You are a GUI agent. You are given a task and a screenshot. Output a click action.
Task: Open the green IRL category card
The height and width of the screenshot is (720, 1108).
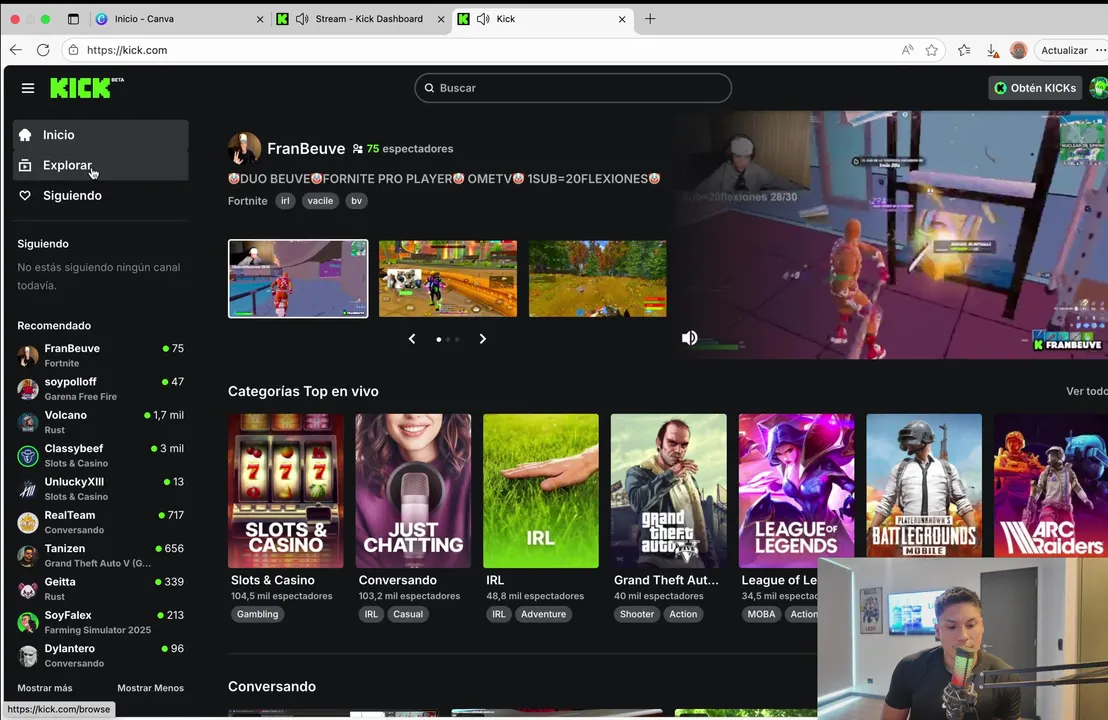(x=541, y=491)
